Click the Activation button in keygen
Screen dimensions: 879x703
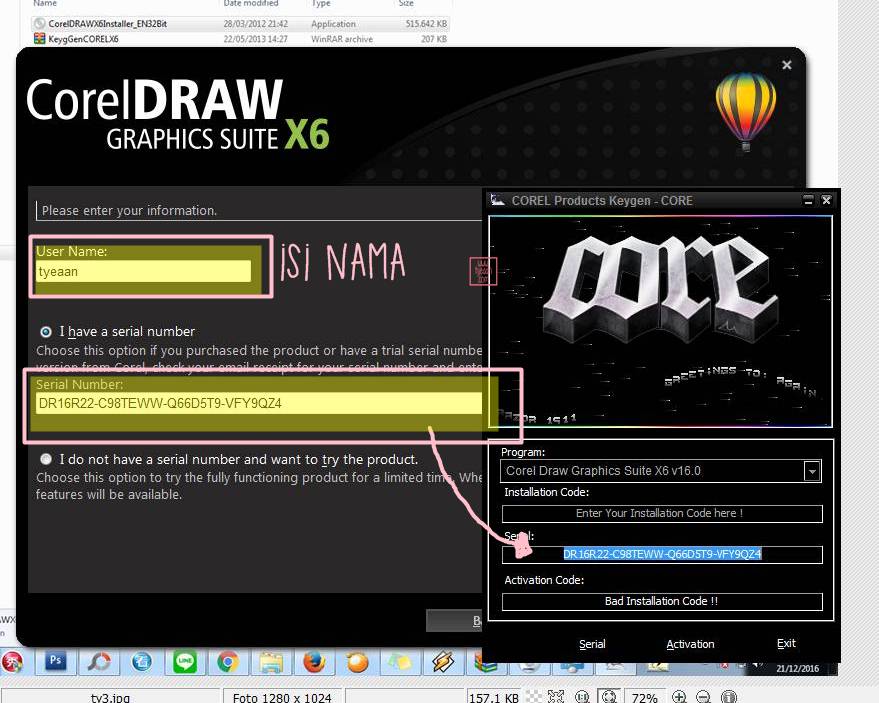pyautogui.click(x=690, y=644)
